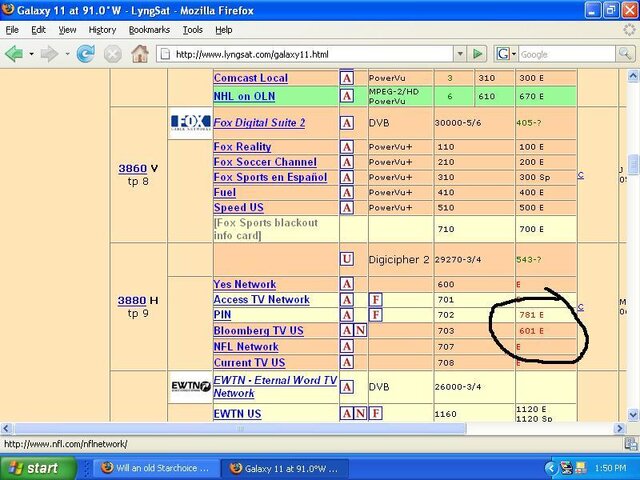
Task: Switch to Starchoice Firefox taskbar window
Action: tap(156, 468)
